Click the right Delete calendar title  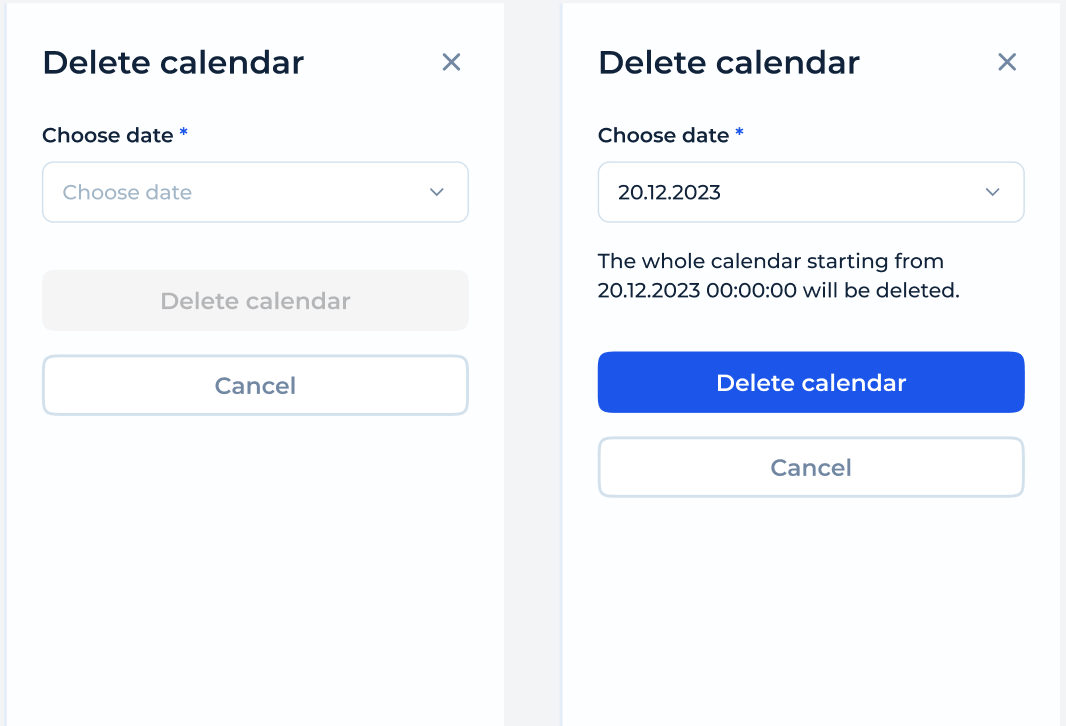728,62
